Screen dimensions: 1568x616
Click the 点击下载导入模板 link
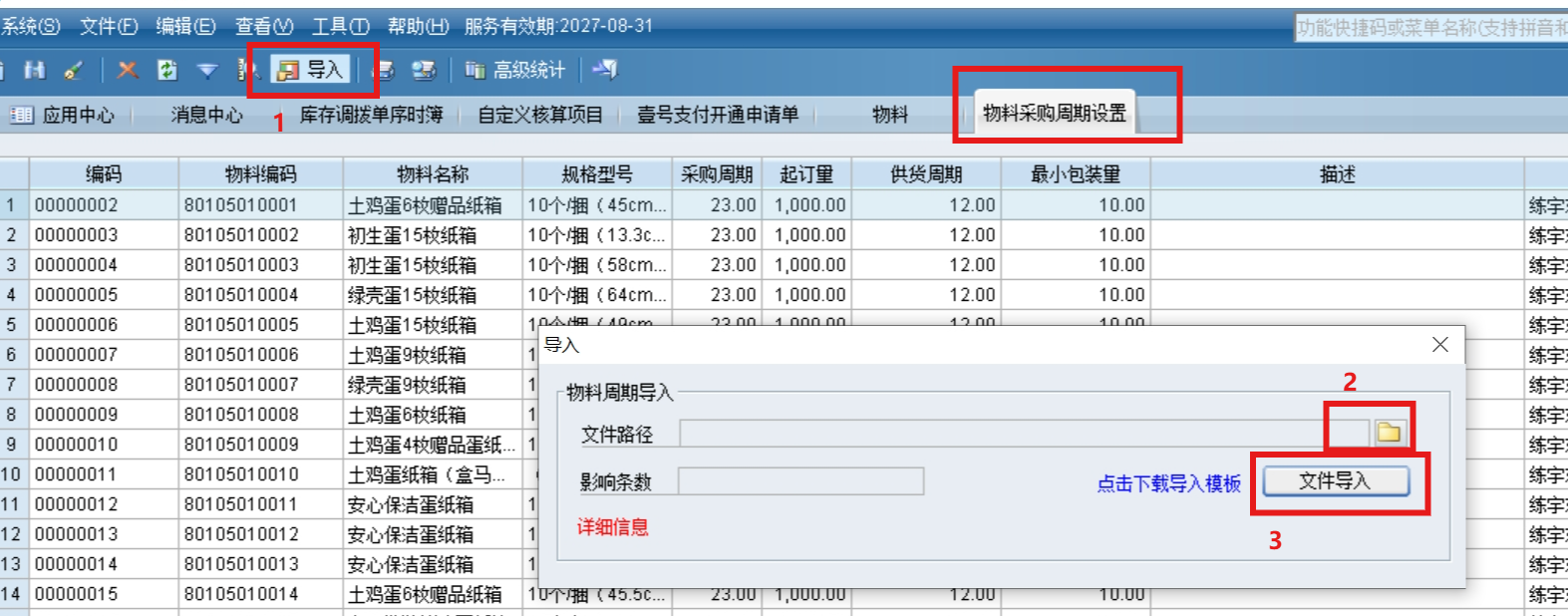pos(1168,483)
